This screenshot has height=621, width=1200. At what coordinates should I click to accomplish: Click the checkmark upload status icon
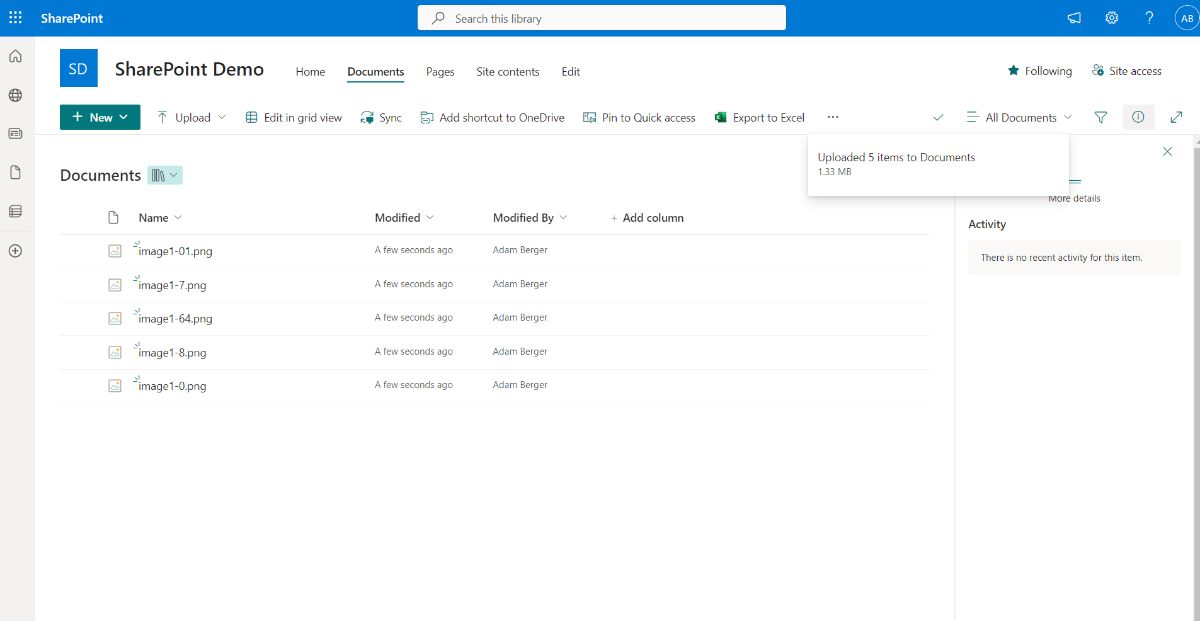click(x=938, y=117)
